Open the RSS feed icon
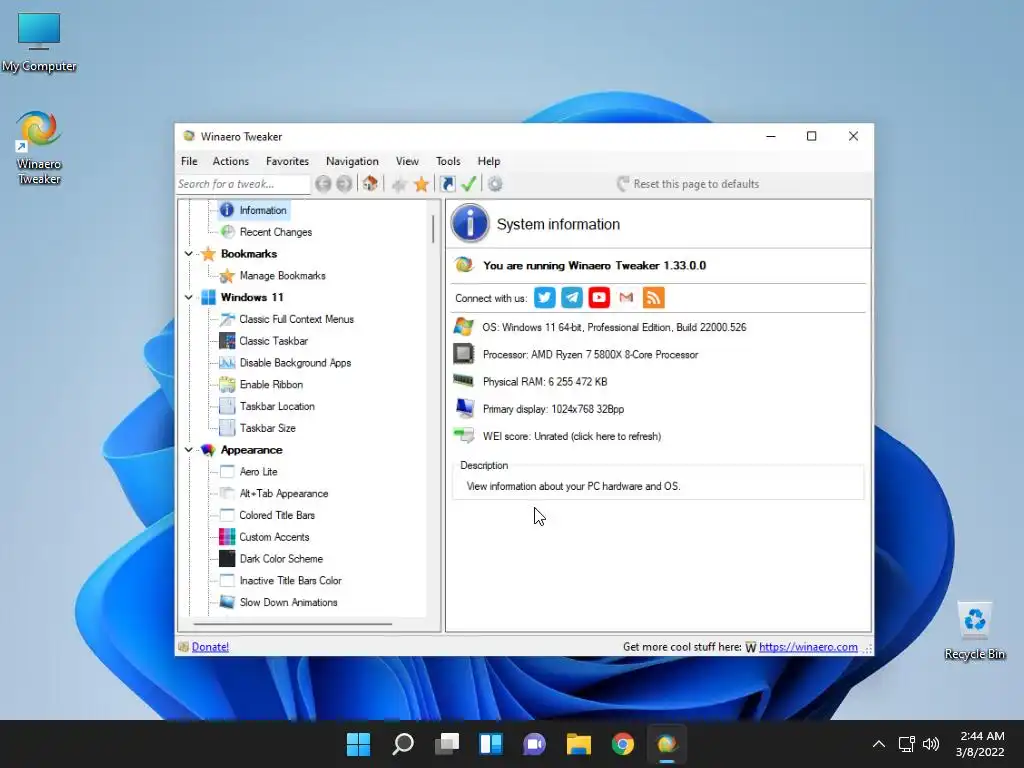This screenshot has width=1024, height=768. pyautogui.click(x=654, y=298)
